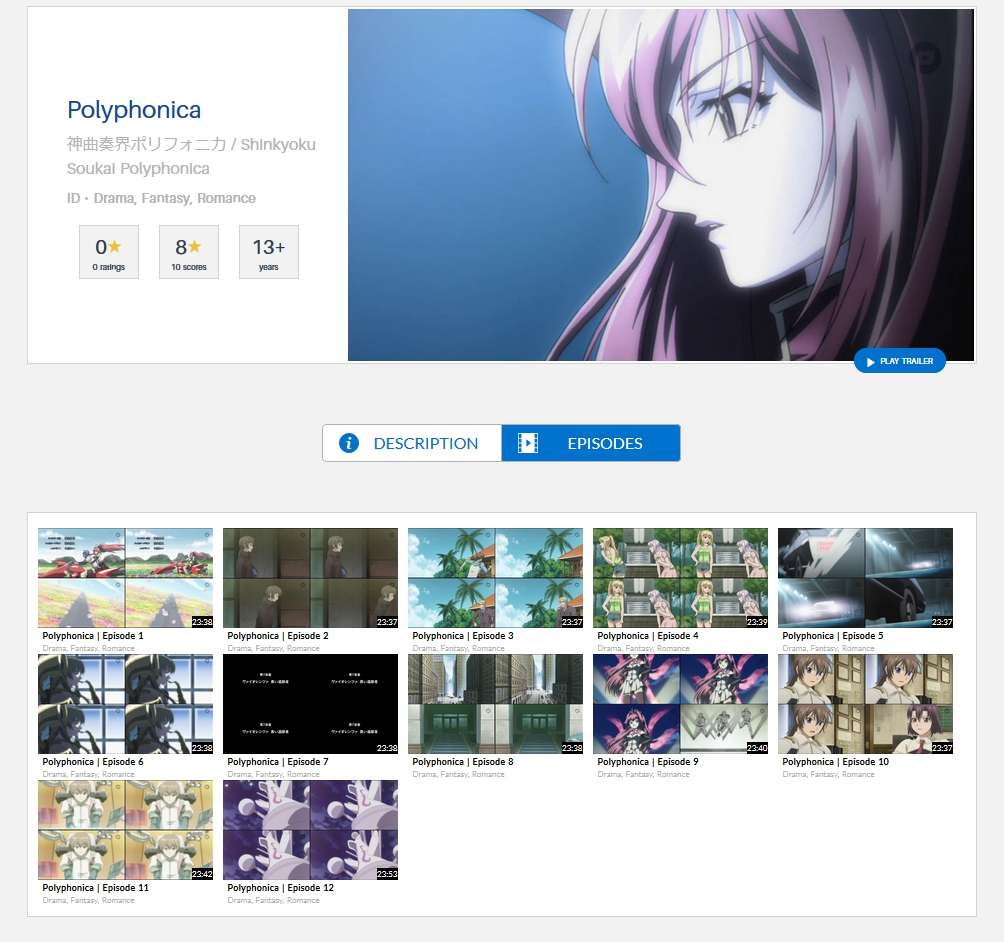Click the film strip icon beside Episodes
1004x942 pixels.
pos(528,443)
